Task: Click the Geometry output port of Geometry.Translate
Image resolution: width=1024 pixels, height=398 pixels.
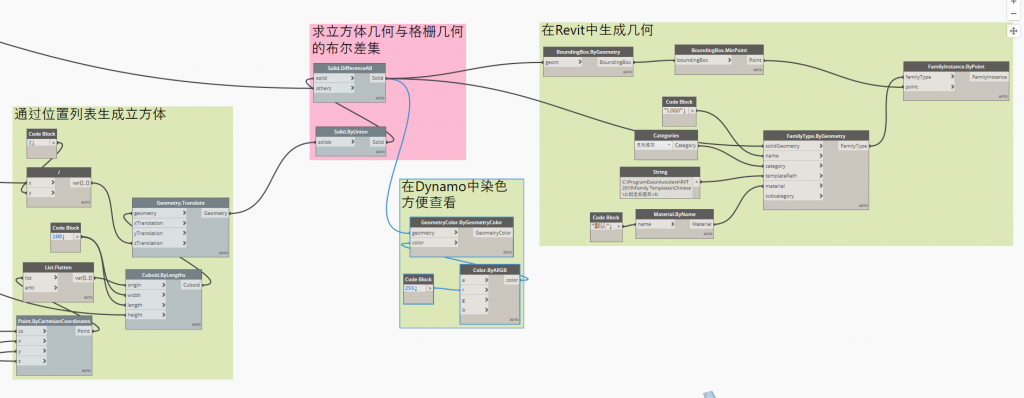Action: point(216,213)
